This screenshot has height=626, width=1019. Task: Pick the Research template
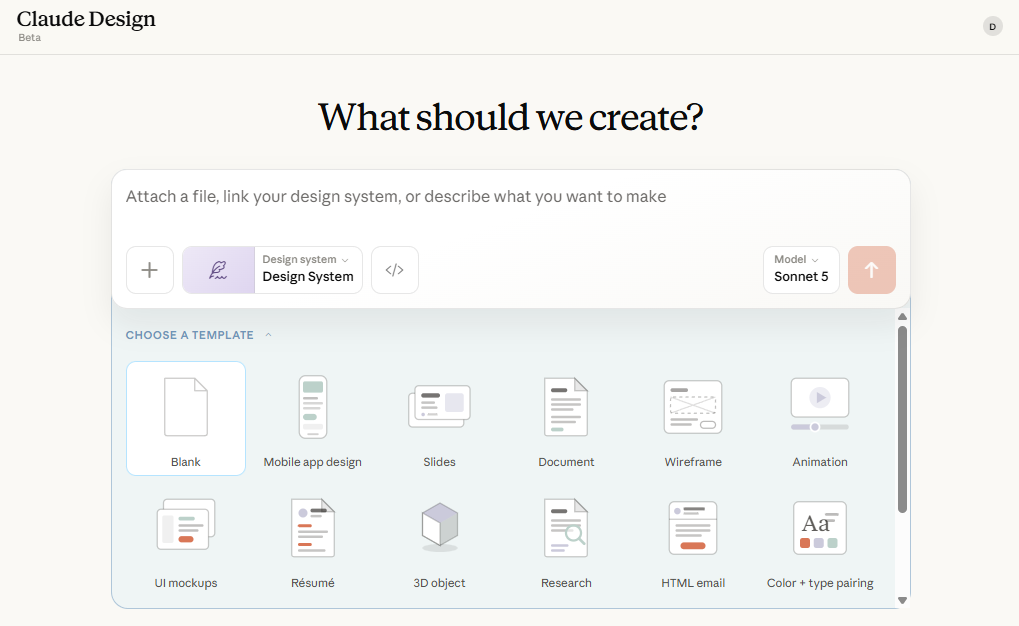click(x=566, y=540)
